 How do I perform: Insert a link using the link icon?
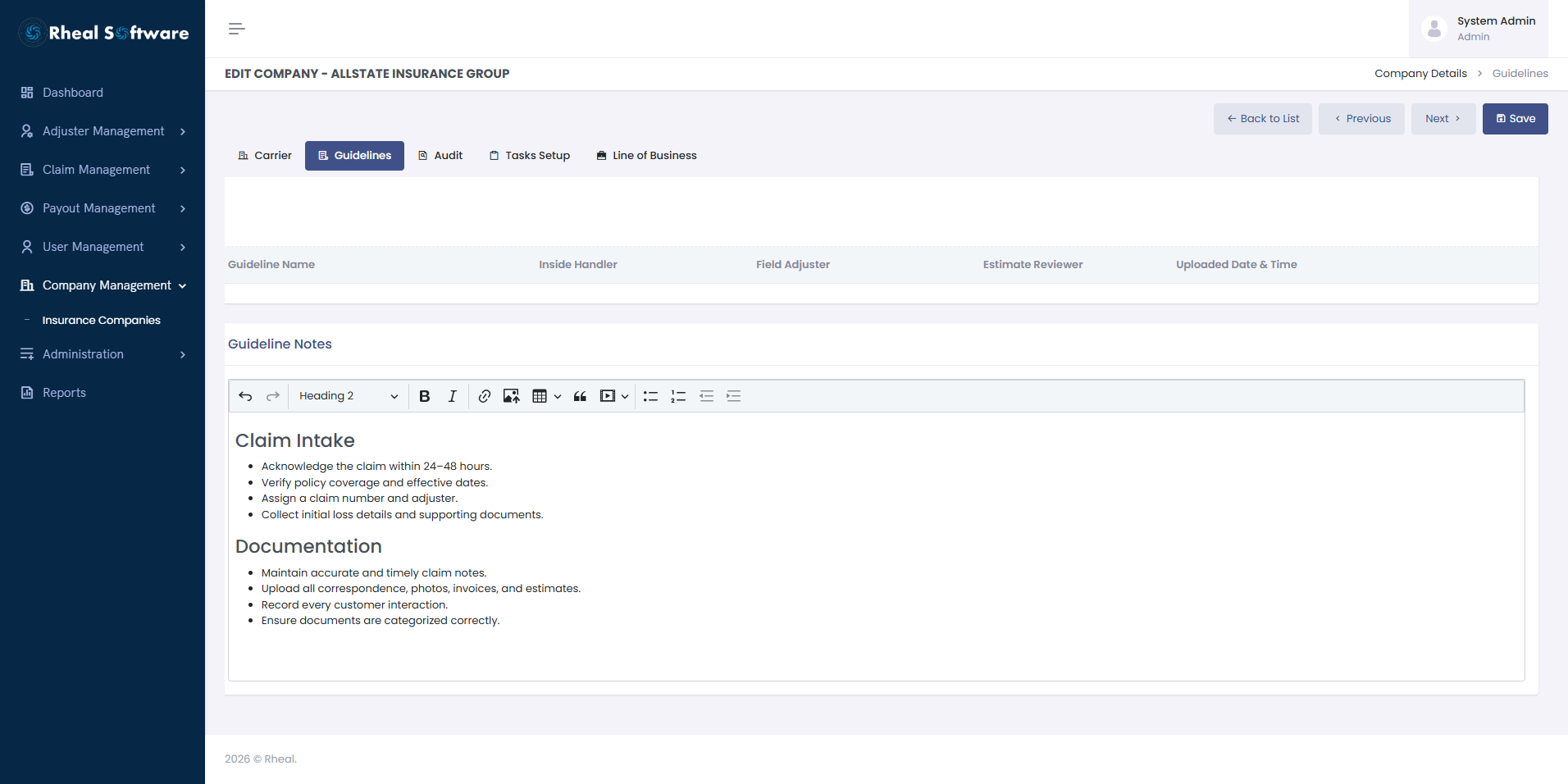(485, 396)
